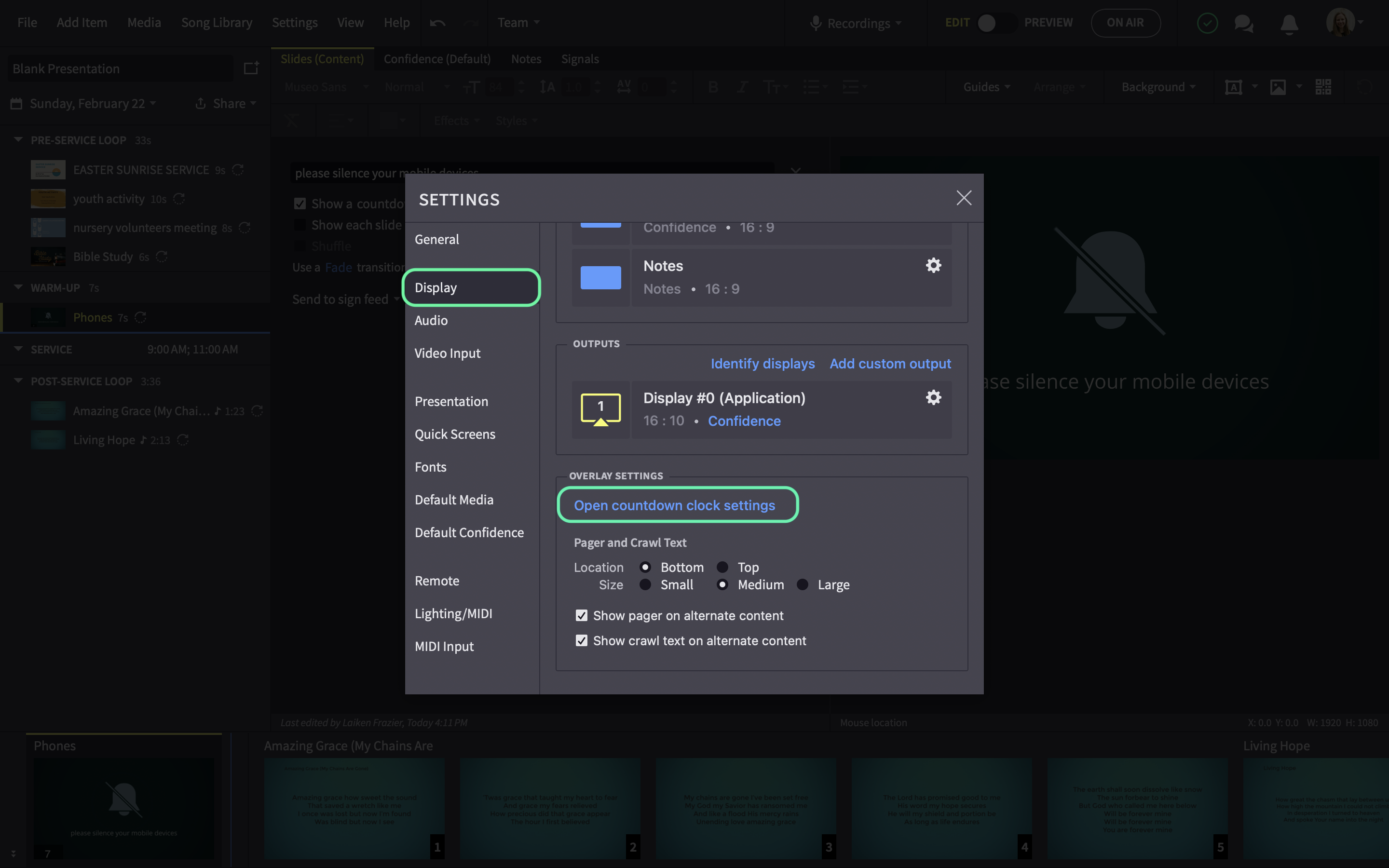Click the new presentation icon beside Blank Presentation
Viewport: 1389px width, 868px height.
click(x=251, y=68)
